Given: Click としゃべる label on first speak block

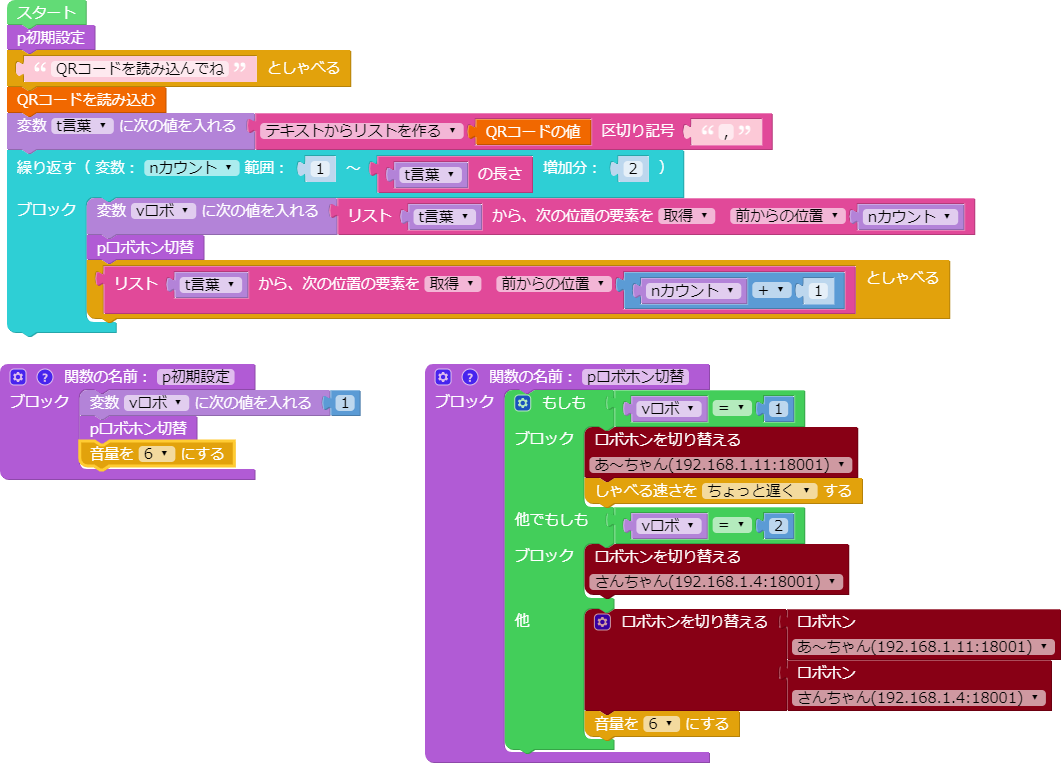Looking at the screenshot, I should (x=304, y=68).
